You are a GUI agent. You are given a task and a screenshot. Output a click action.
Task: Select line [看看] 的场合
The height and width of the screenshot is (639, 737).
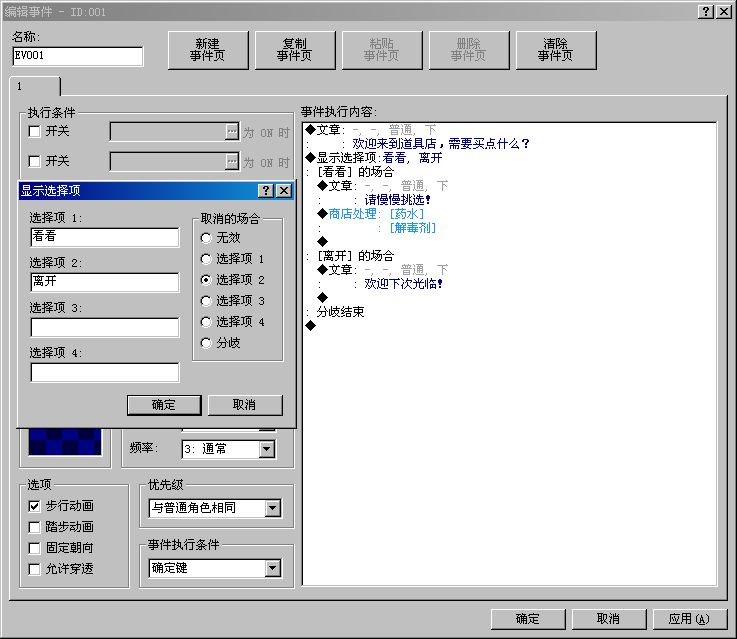point(355,172)
